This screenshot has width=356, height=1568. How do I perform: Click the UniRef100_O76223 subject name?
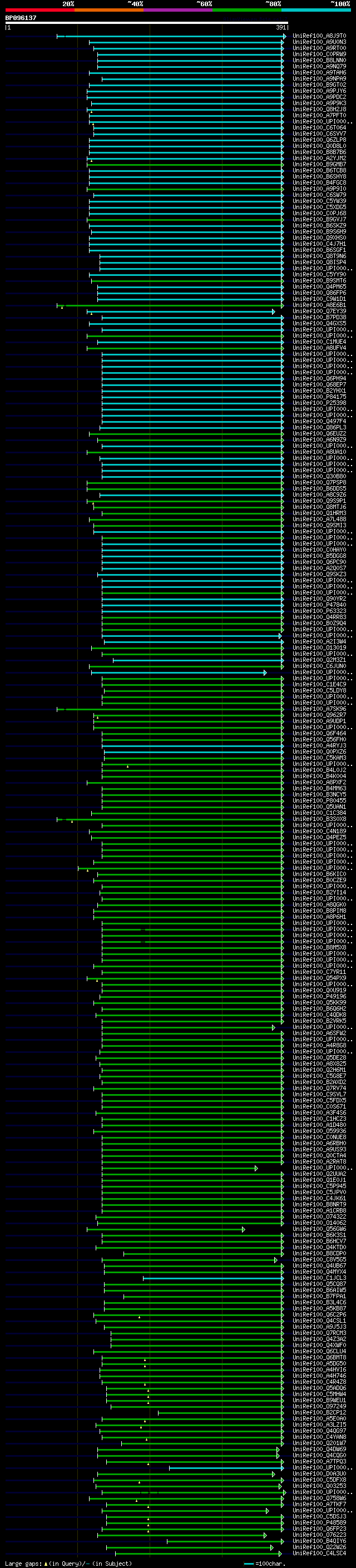pyautogui.click(x=319, y=1535)
